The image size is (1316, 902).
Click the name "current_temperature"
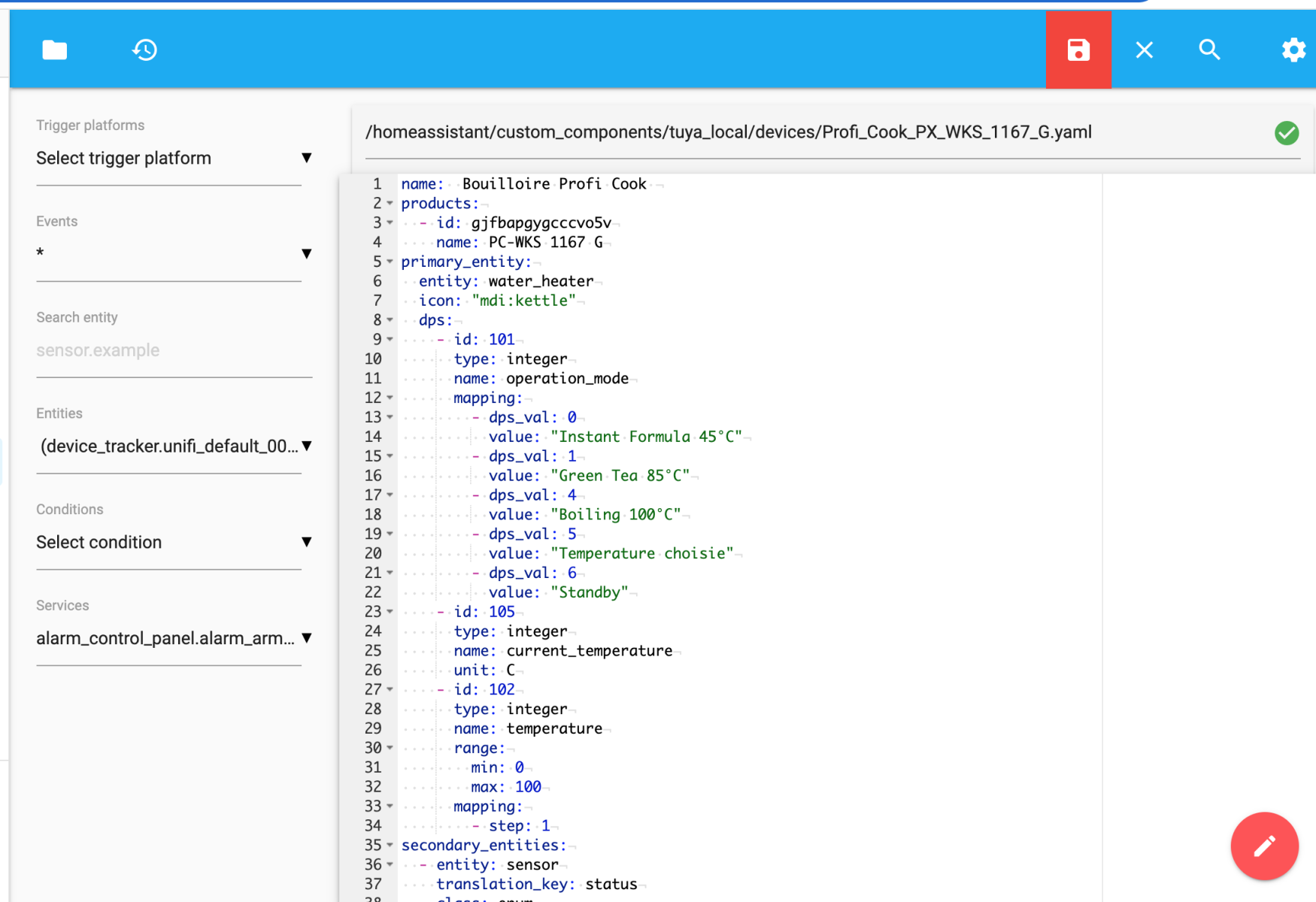(589, 651)
